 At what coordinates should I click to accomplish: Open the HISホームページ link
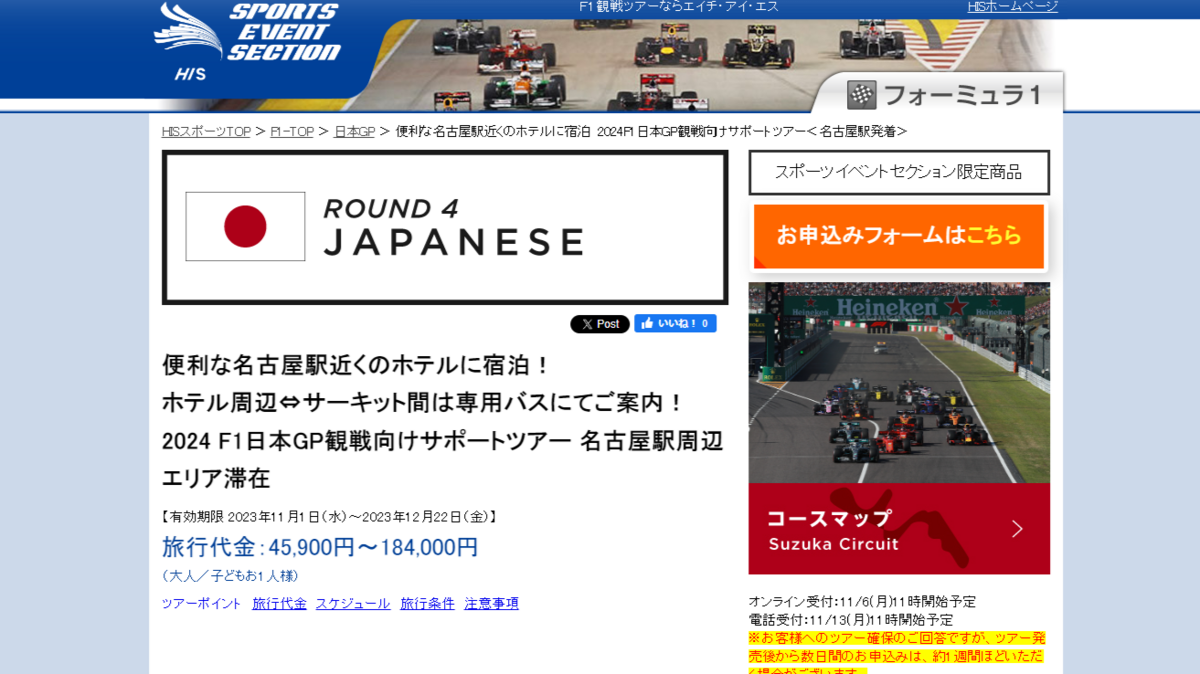click(x=1012, y=7)
